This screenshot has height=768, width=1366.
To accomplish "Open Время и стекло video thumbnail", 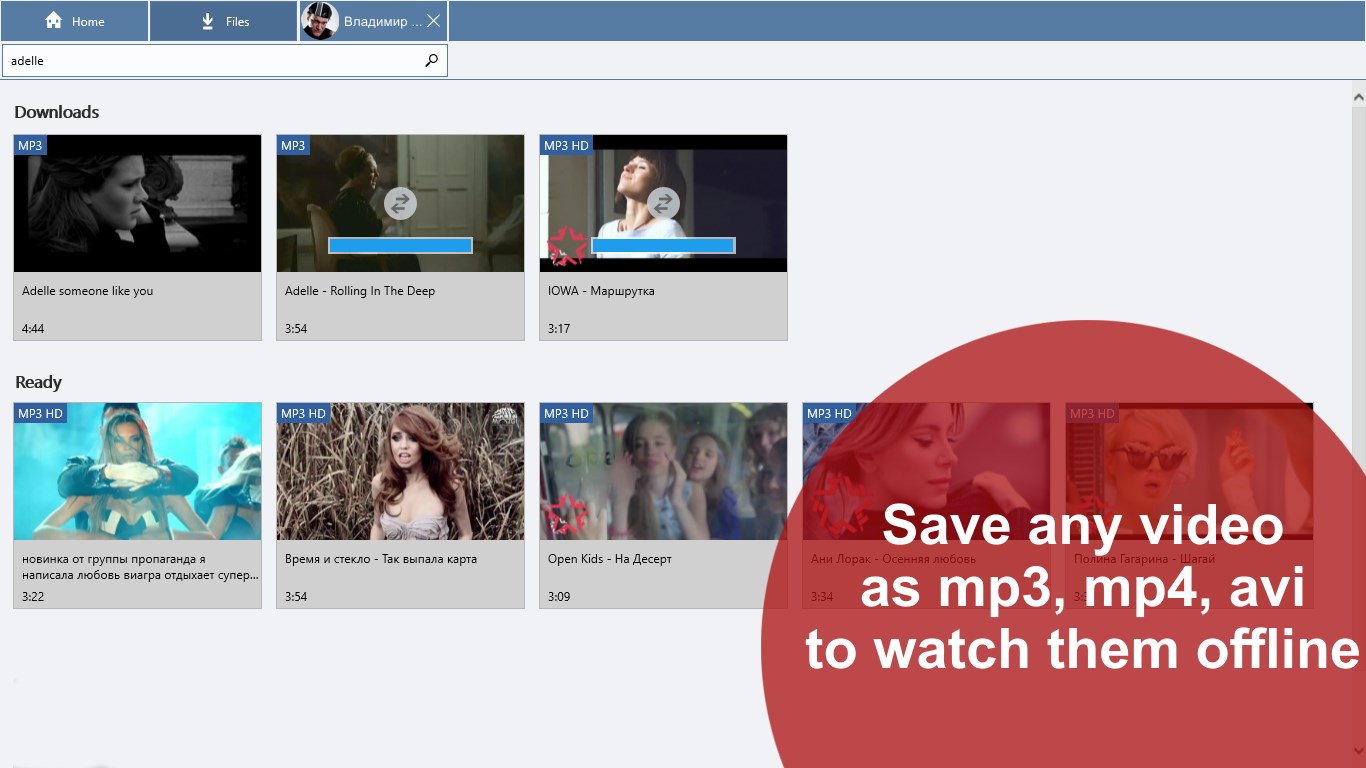I will pos(400,472).
